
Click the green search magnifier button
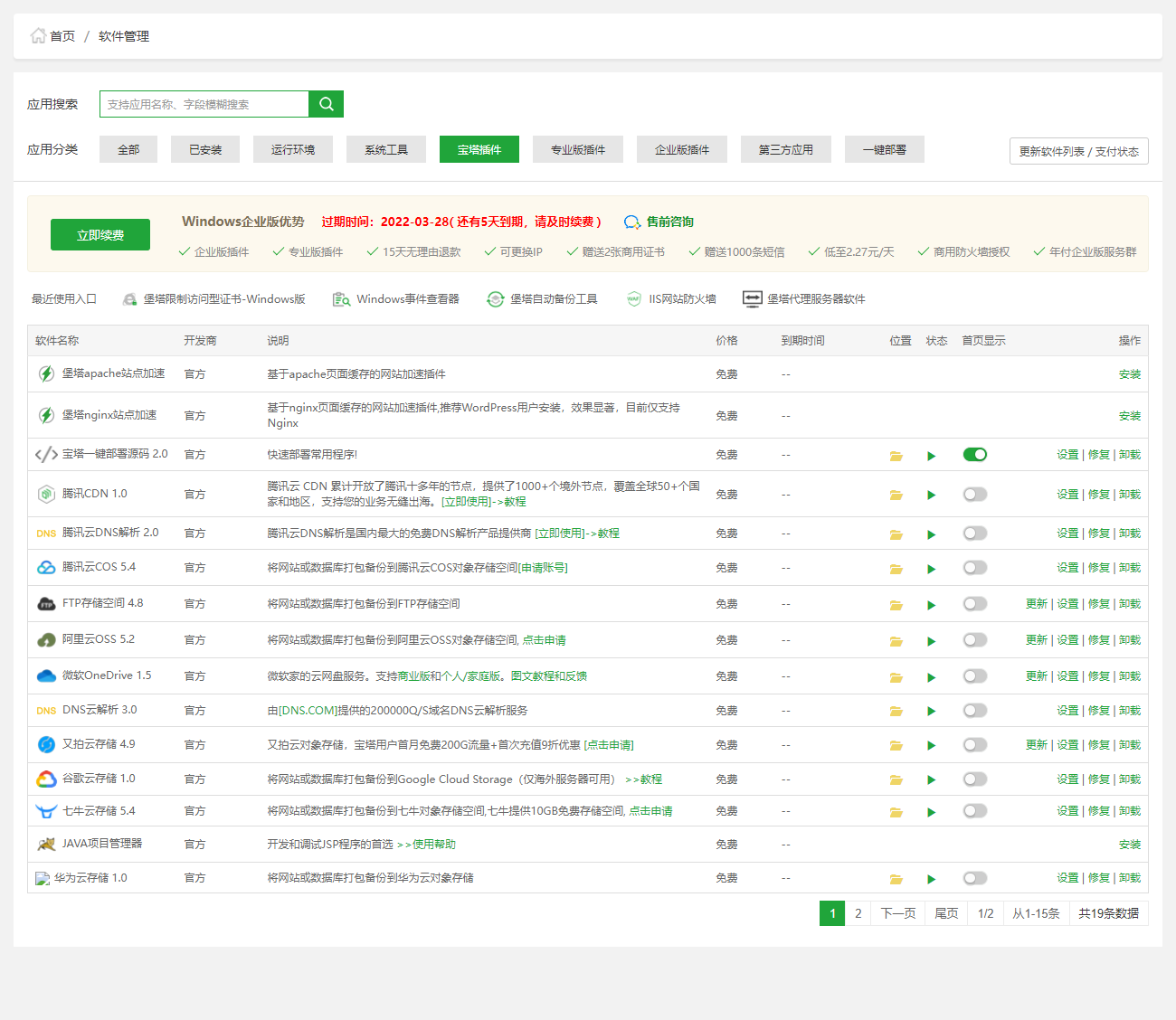coord(326,104)
